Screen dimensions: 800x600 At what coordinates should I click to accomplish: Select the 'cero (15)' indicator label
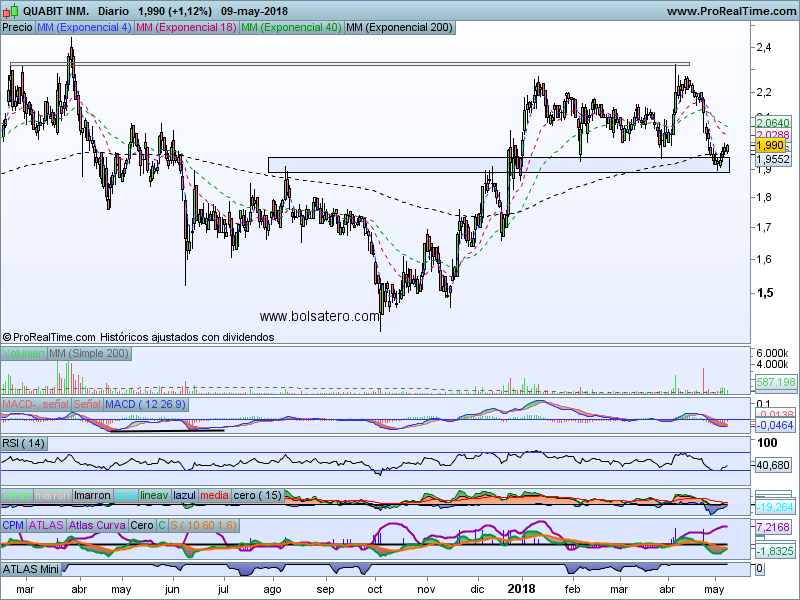click(x=257, y=495)
